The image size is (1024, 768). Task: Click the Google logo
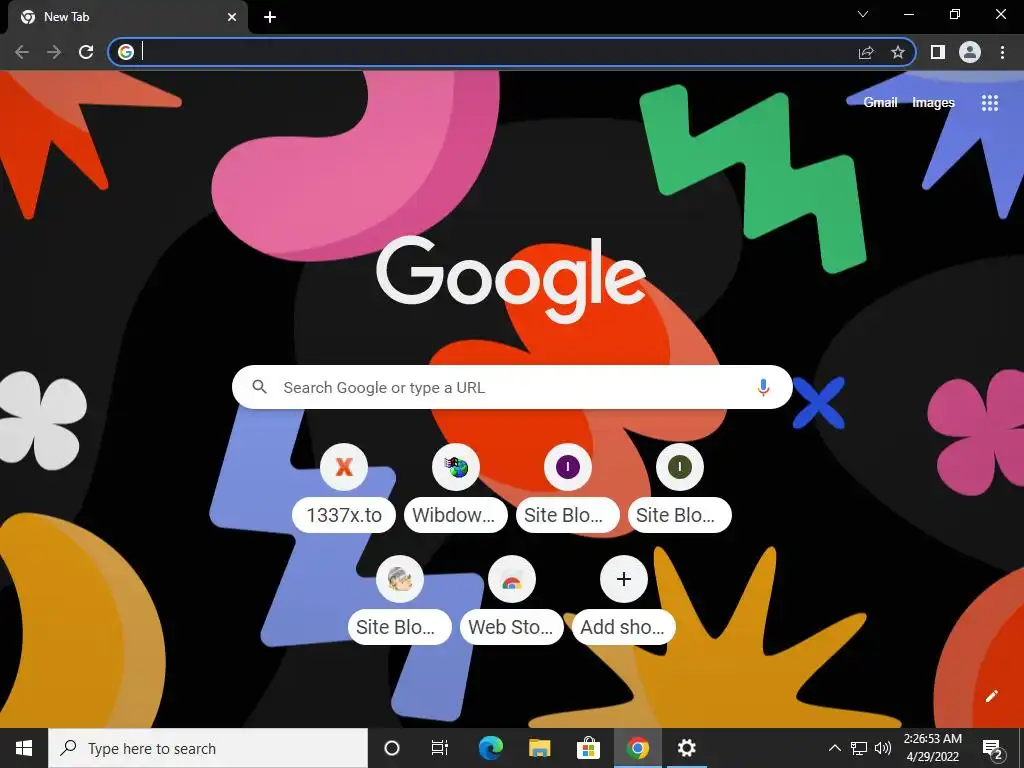[x=511, y=280]
